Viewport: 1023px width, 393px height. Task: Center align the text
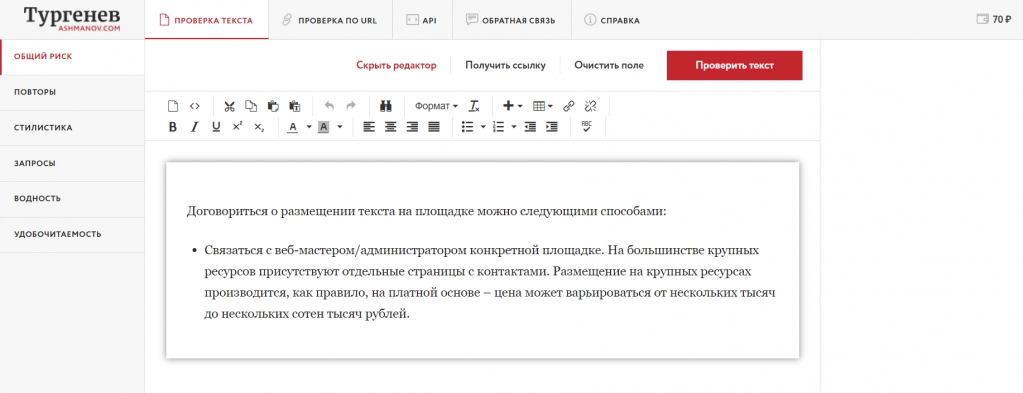pyautogui.click(x=390, y=127)
